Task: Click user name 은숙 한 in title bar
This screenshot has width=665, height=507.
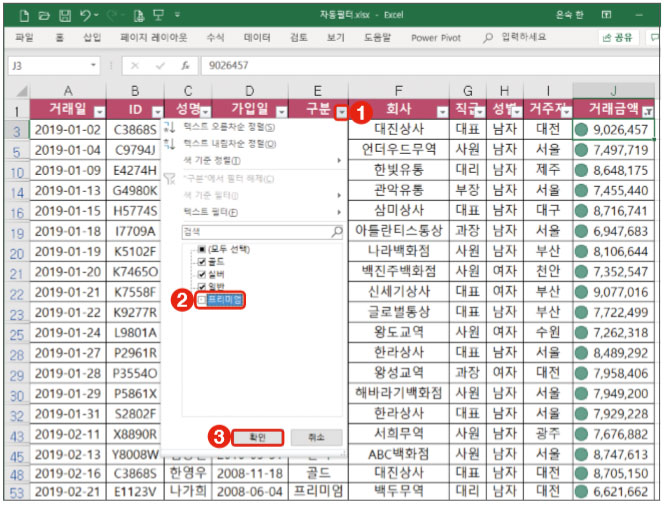Action: (x=570, y=15)
